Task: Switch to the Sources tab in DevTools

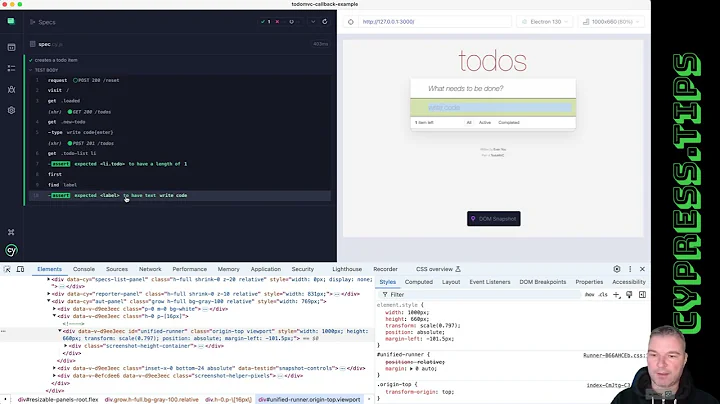Action: tap(117, 269)
